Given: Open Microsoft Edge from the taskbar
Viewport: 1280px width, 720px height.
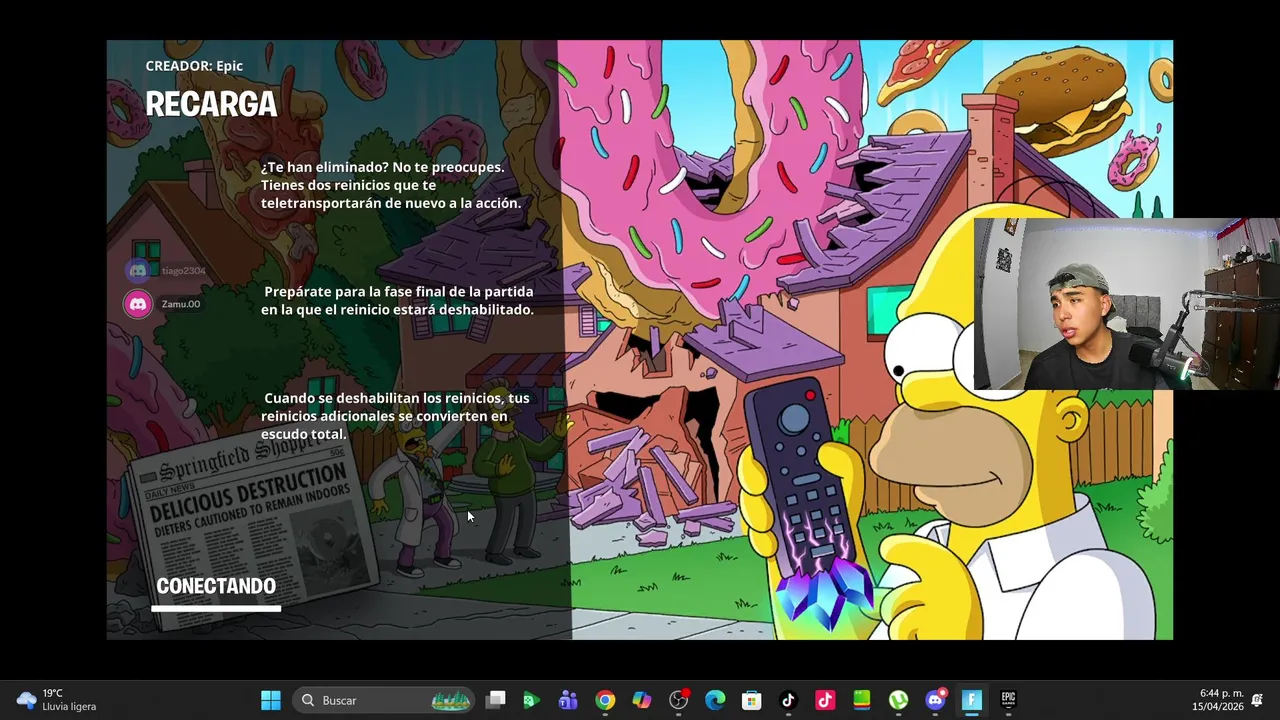Looking at the screenshot, I should pyautogui.click(x=715, y=700).
